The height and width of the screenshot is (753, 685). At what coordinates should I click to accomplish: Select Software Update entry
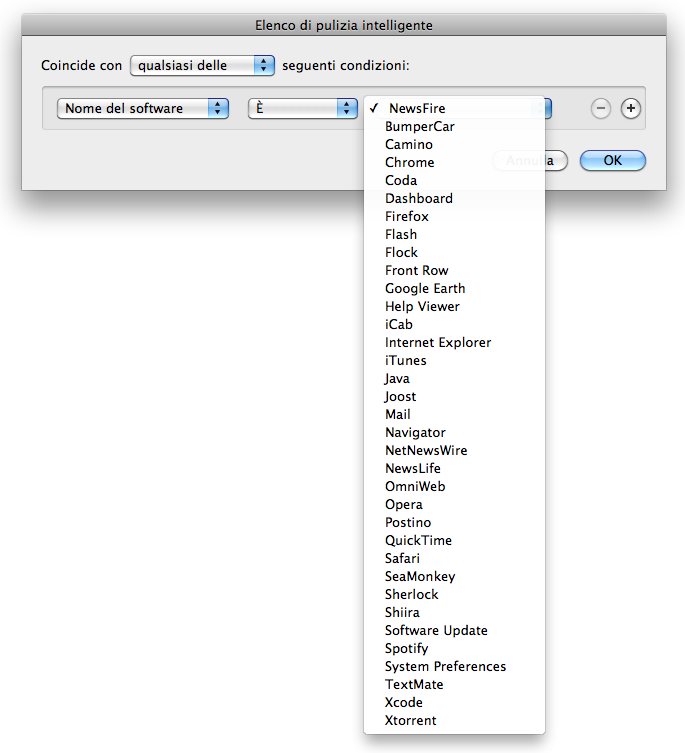(454, 631)
